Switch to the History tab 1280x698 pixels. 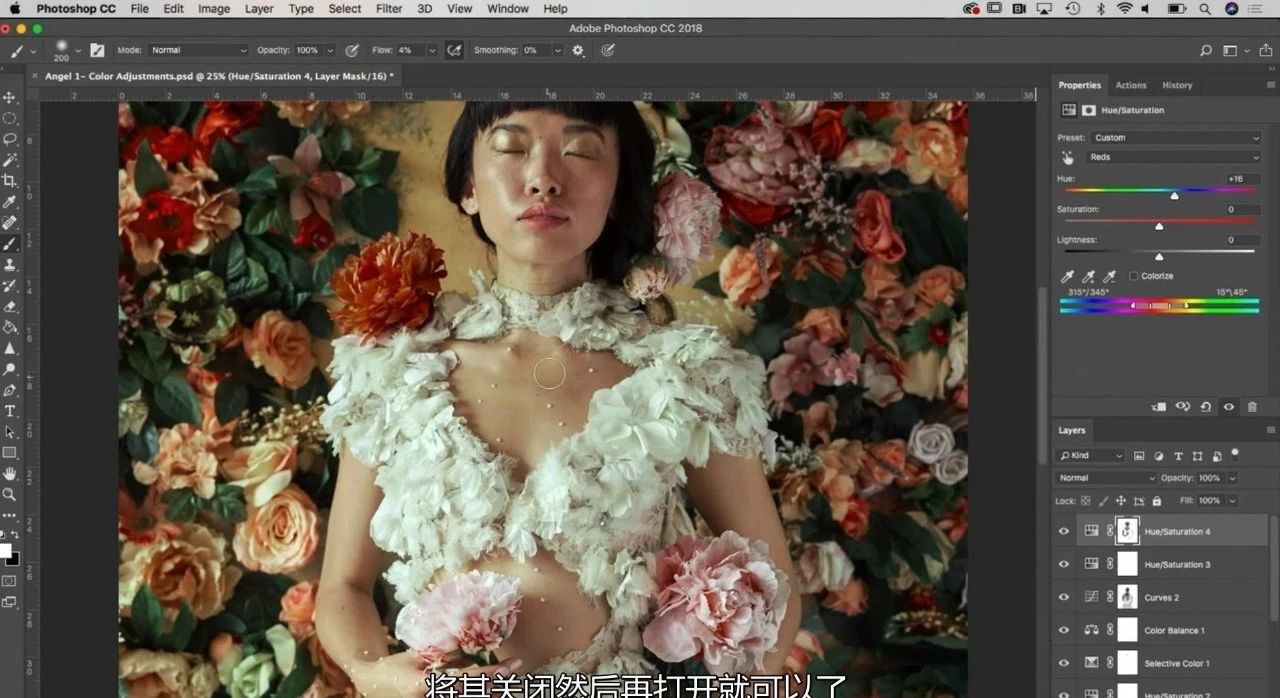pos(1177,85)
